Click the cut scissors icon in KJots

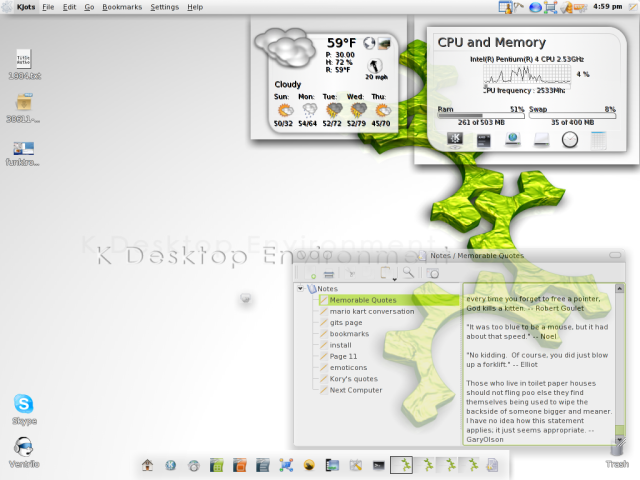351,273
